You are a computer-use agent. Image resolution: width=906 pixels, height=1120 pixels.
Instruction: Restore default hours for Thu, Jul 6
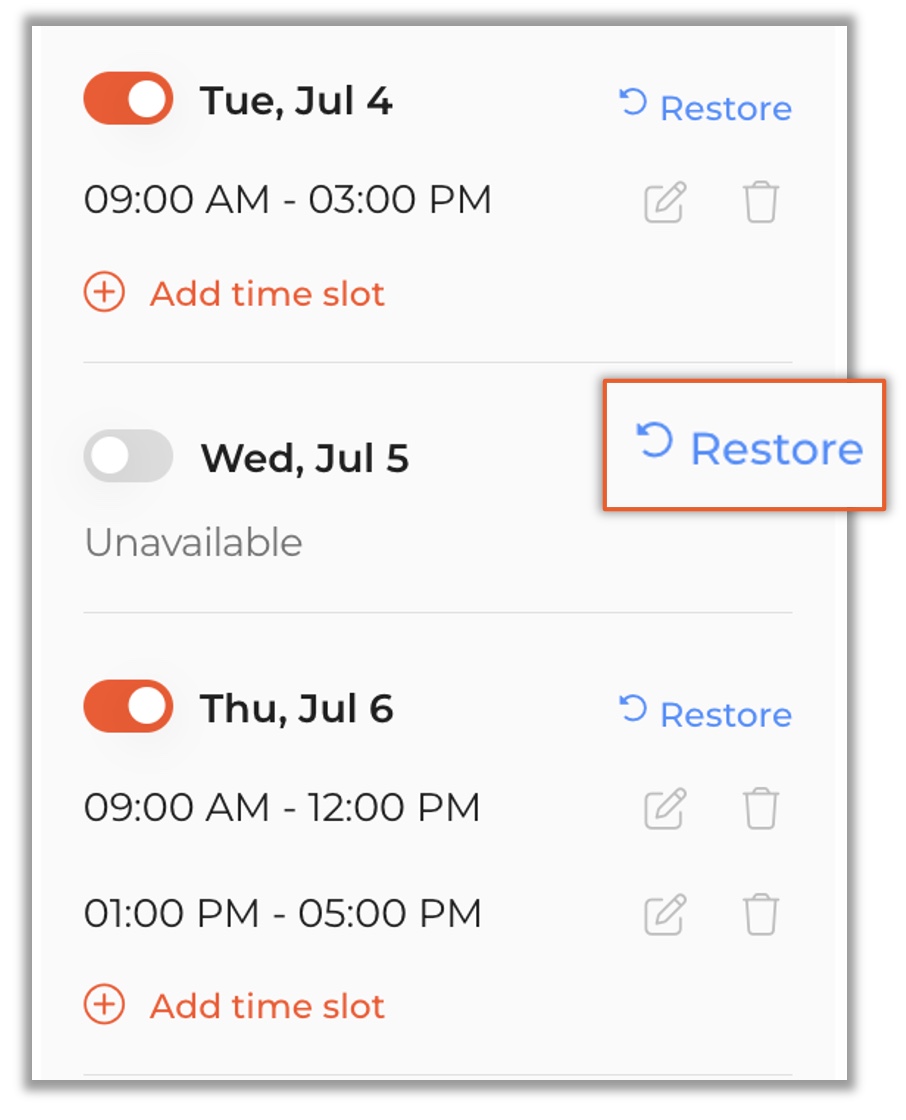pos(705,713)
